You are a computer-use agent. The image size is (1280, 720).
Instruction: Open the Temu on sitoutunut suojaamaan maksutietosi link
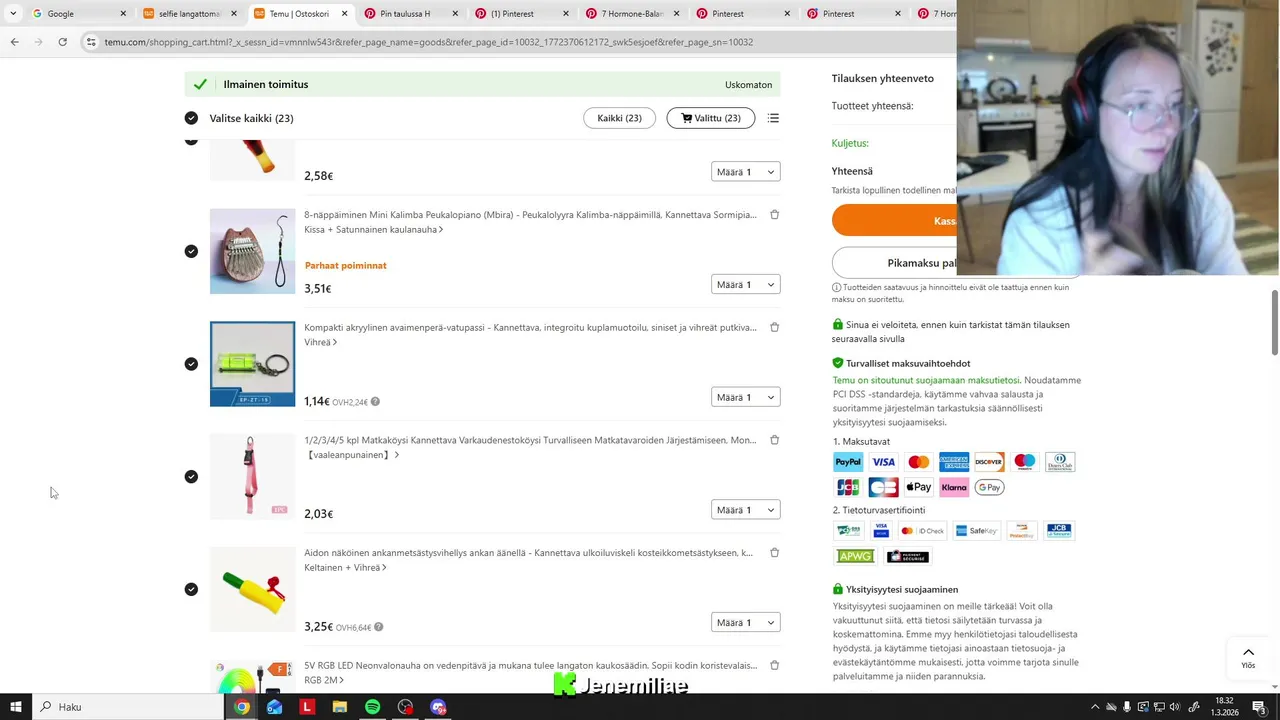(927, 380)
